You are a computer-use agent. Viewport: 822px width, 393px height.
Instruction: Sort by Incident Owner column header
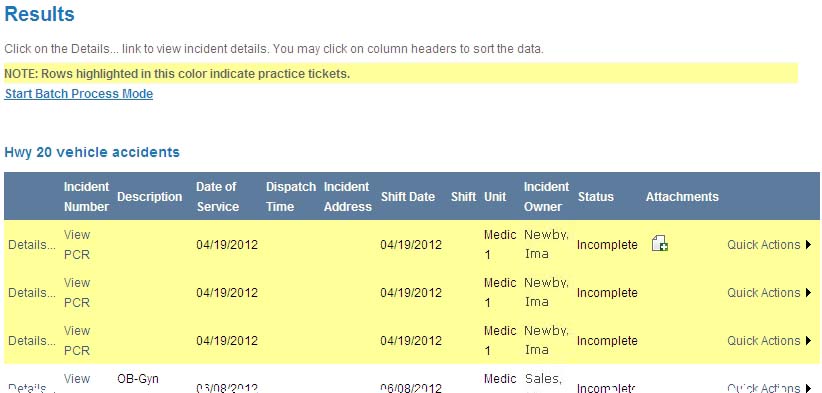coord(546,196)
